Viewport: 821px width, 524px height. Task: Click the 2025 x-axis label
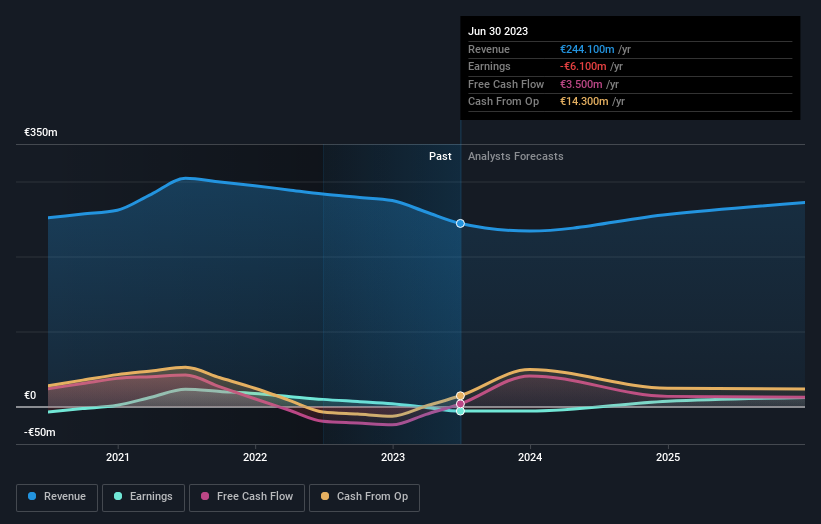(668, 458)
